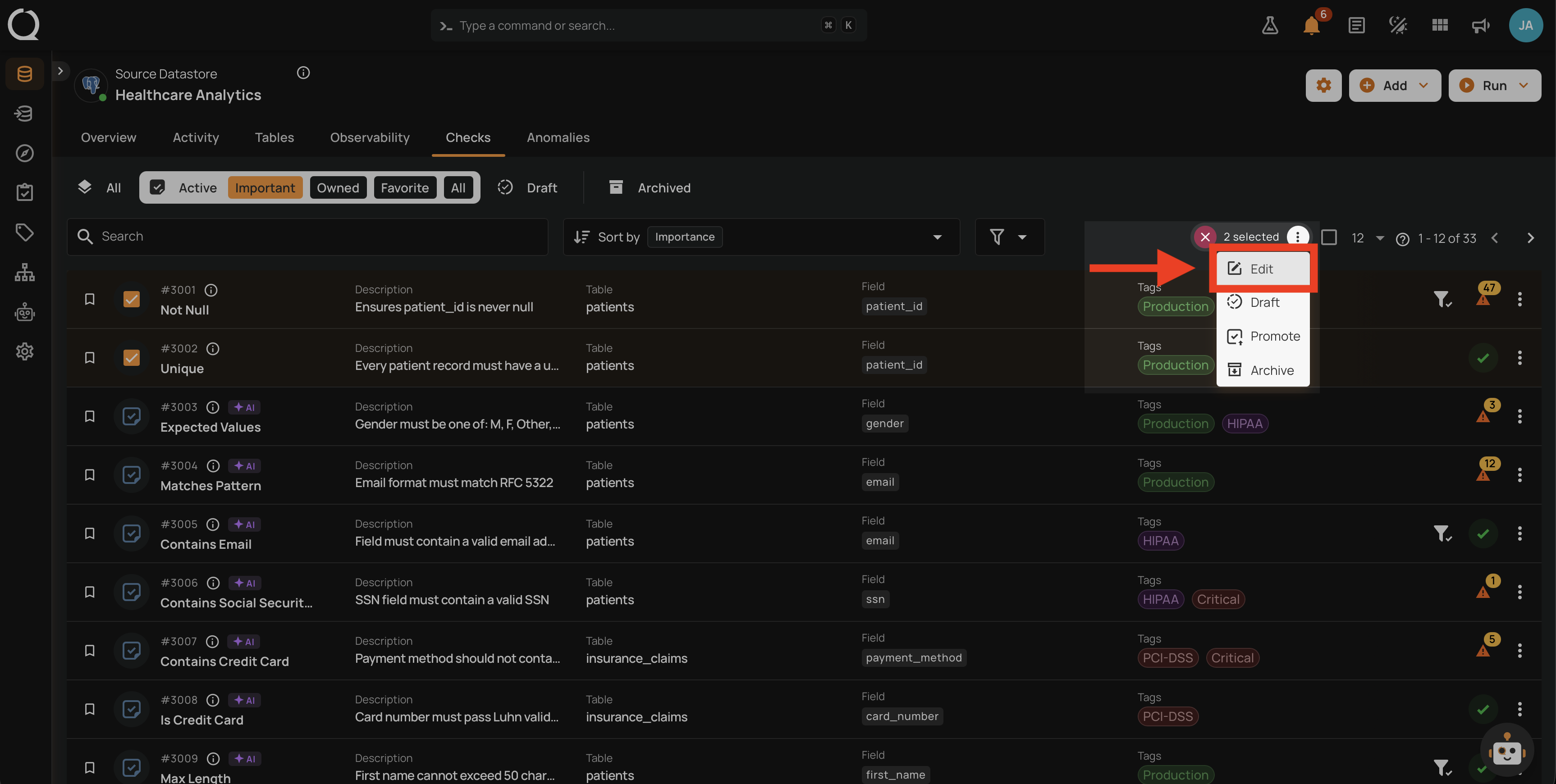
Task: Focus the command or search bar
Action: [x=649, y=25]
